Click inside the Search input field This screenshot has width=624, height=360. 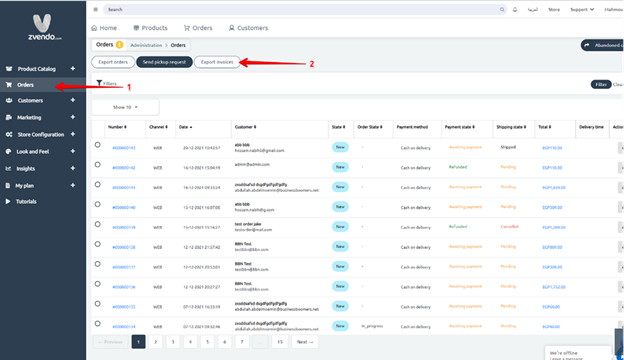305,9
